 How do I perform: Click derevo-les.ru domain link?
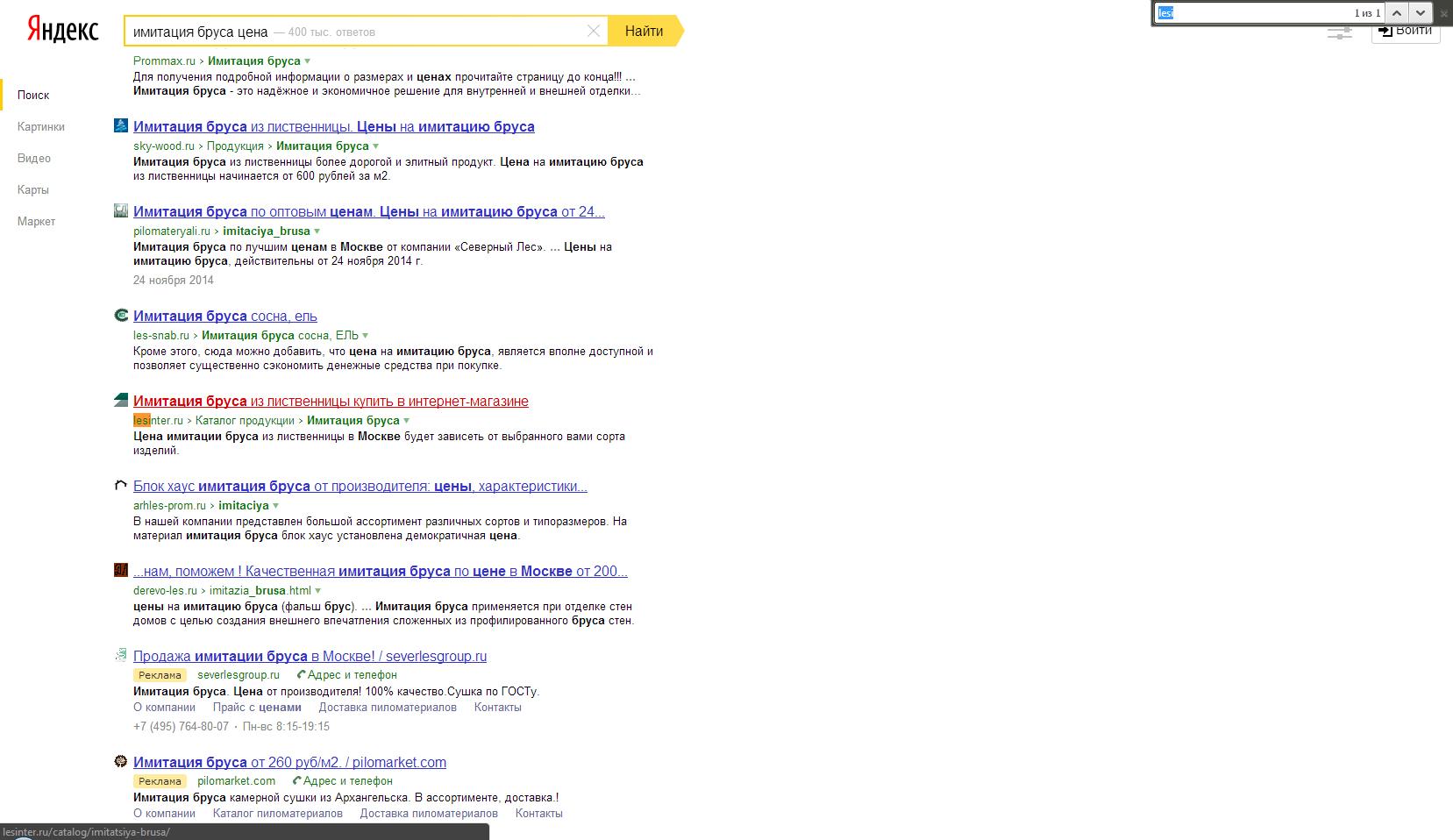coord(165,591)
